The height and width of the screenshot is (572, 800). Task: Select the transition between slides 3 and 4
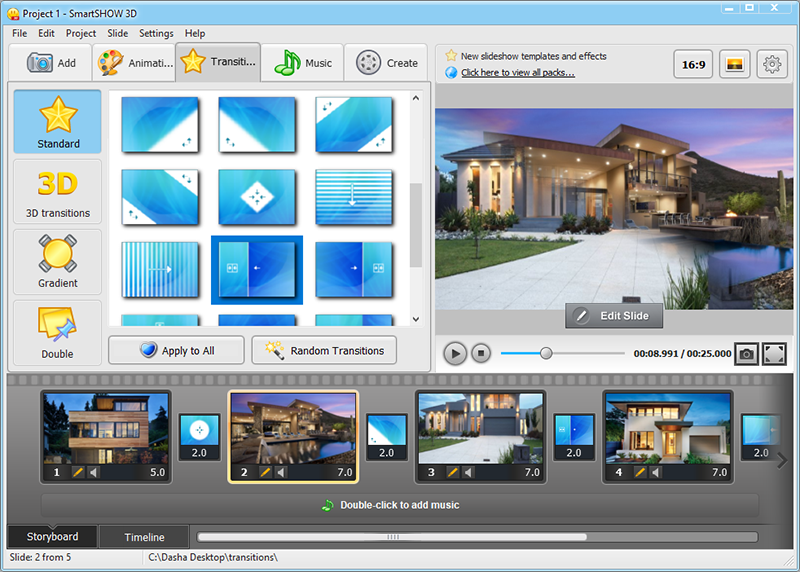[574, 437]
